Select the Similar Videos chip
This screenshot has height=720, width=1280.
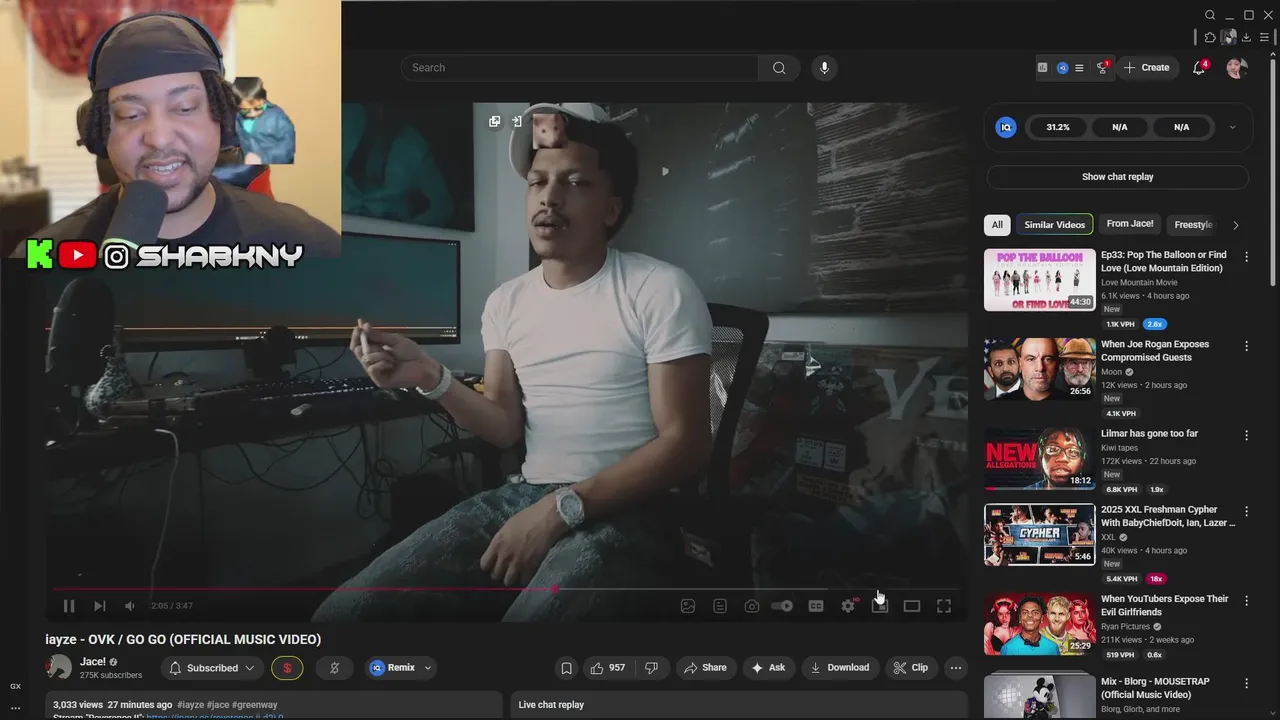click(x=1054, y=225)
